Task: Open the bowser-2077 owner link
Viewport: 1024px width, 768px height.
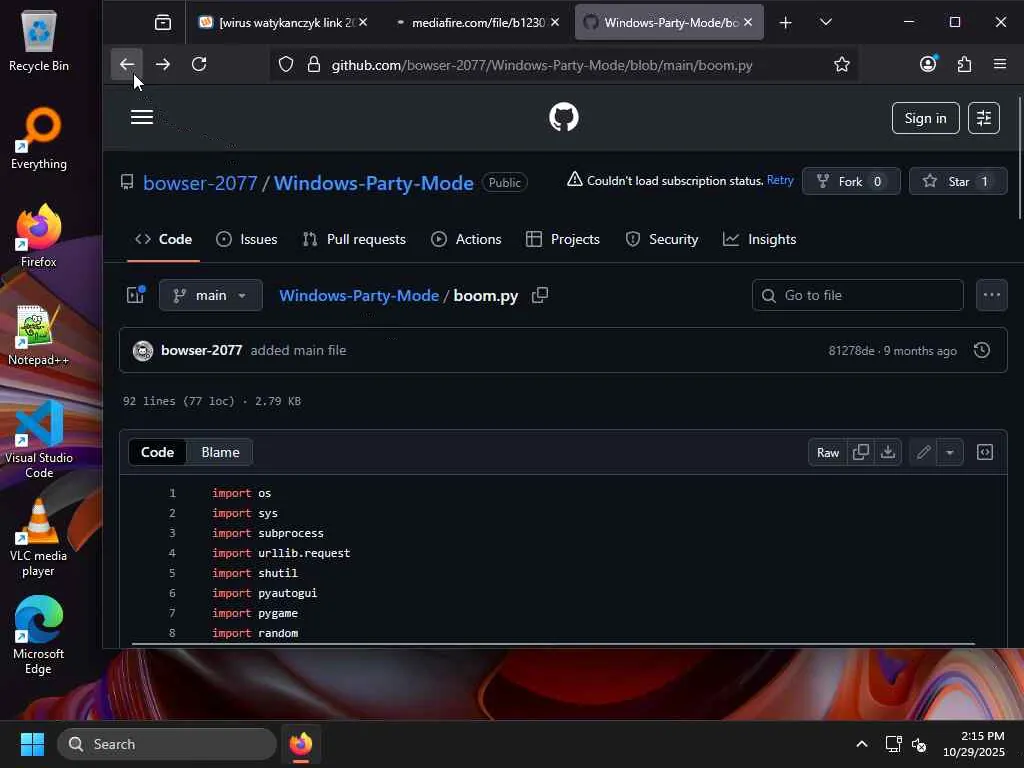Action: pos(200,183)
